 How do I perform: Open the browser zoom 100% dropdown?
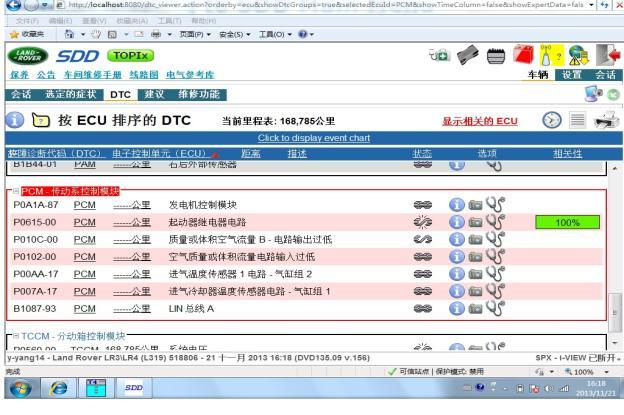(606, 372)
